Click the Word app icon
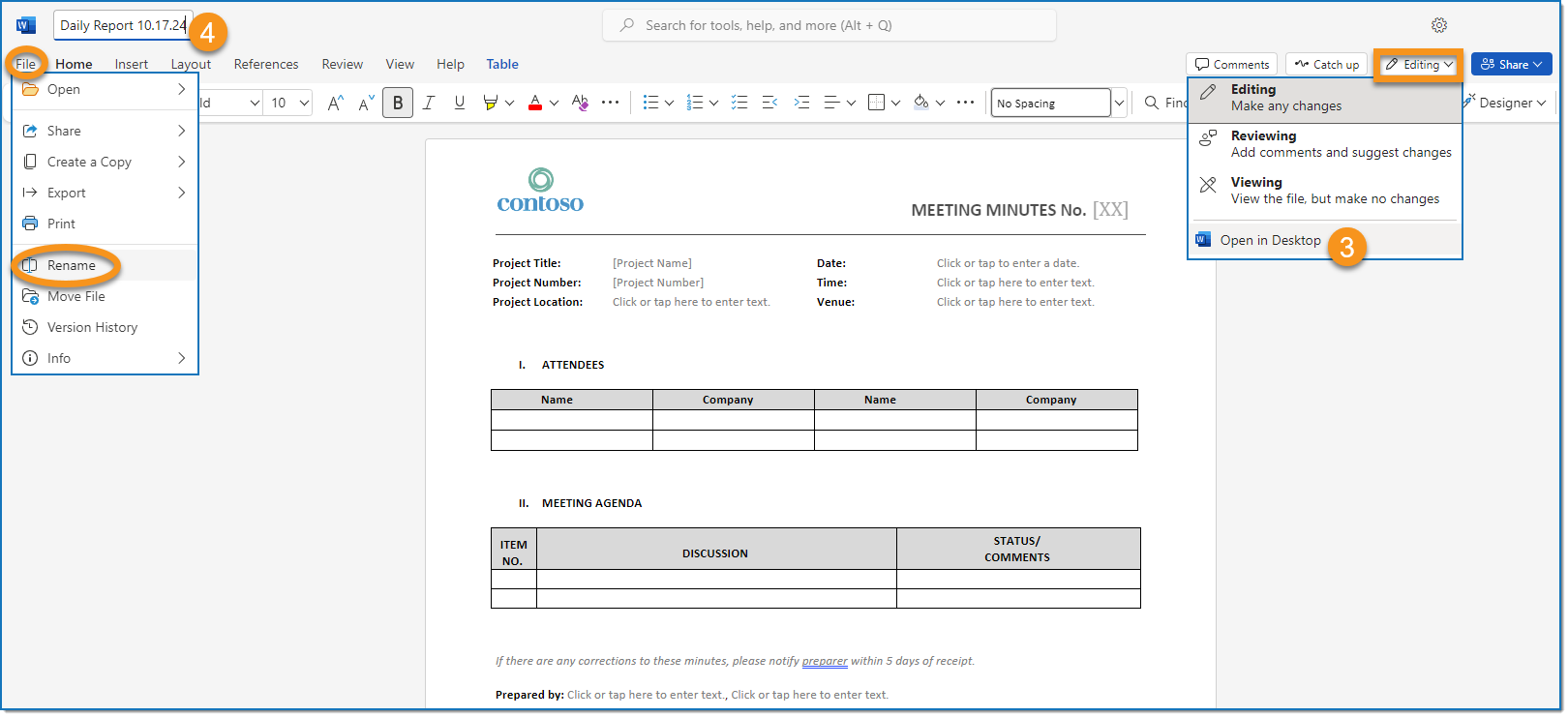Image resolution: width=1568 pixels, height=717 pixels. [x=26, y=25]
